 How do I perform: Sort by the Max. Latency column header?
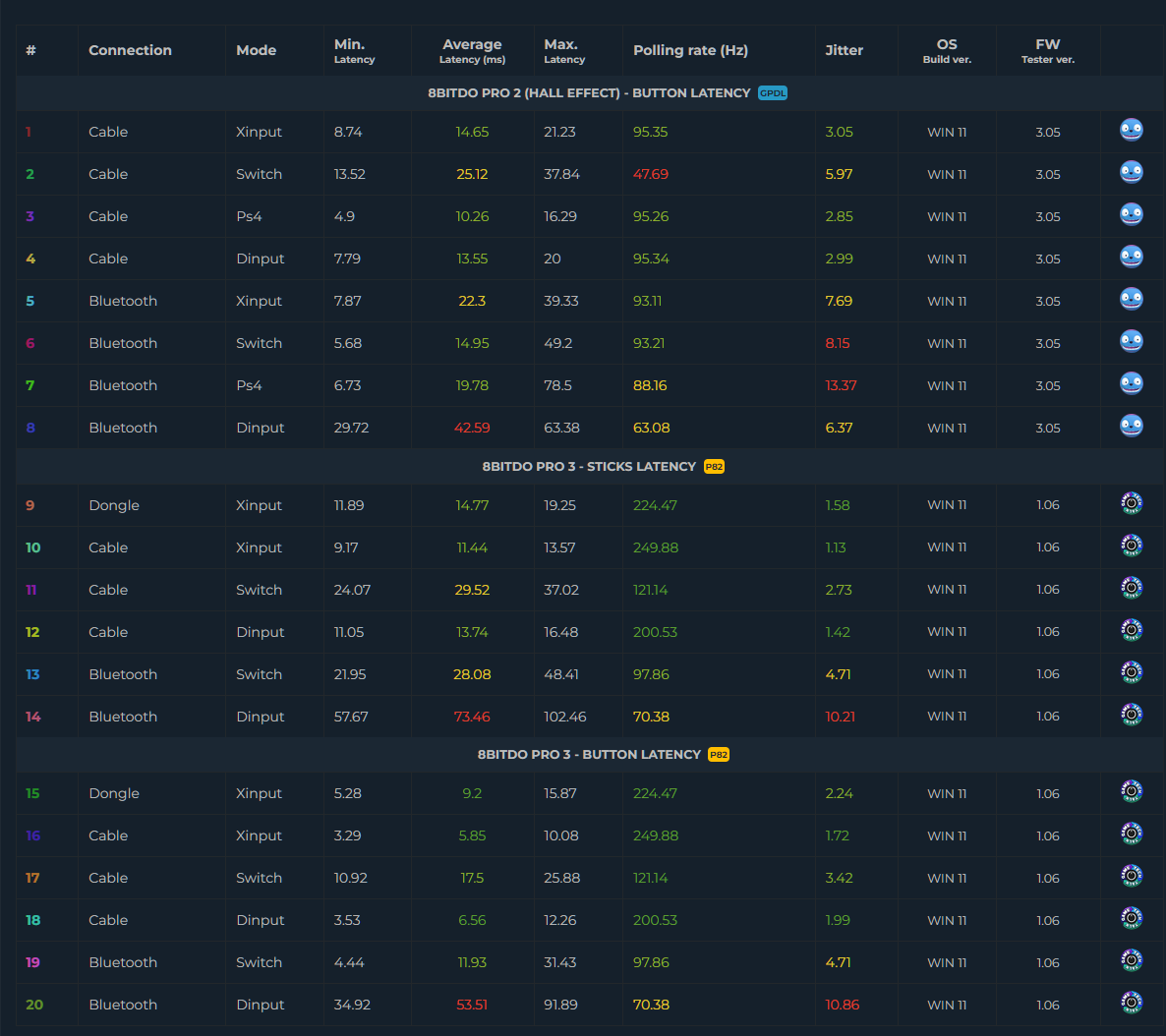[564, 50]
